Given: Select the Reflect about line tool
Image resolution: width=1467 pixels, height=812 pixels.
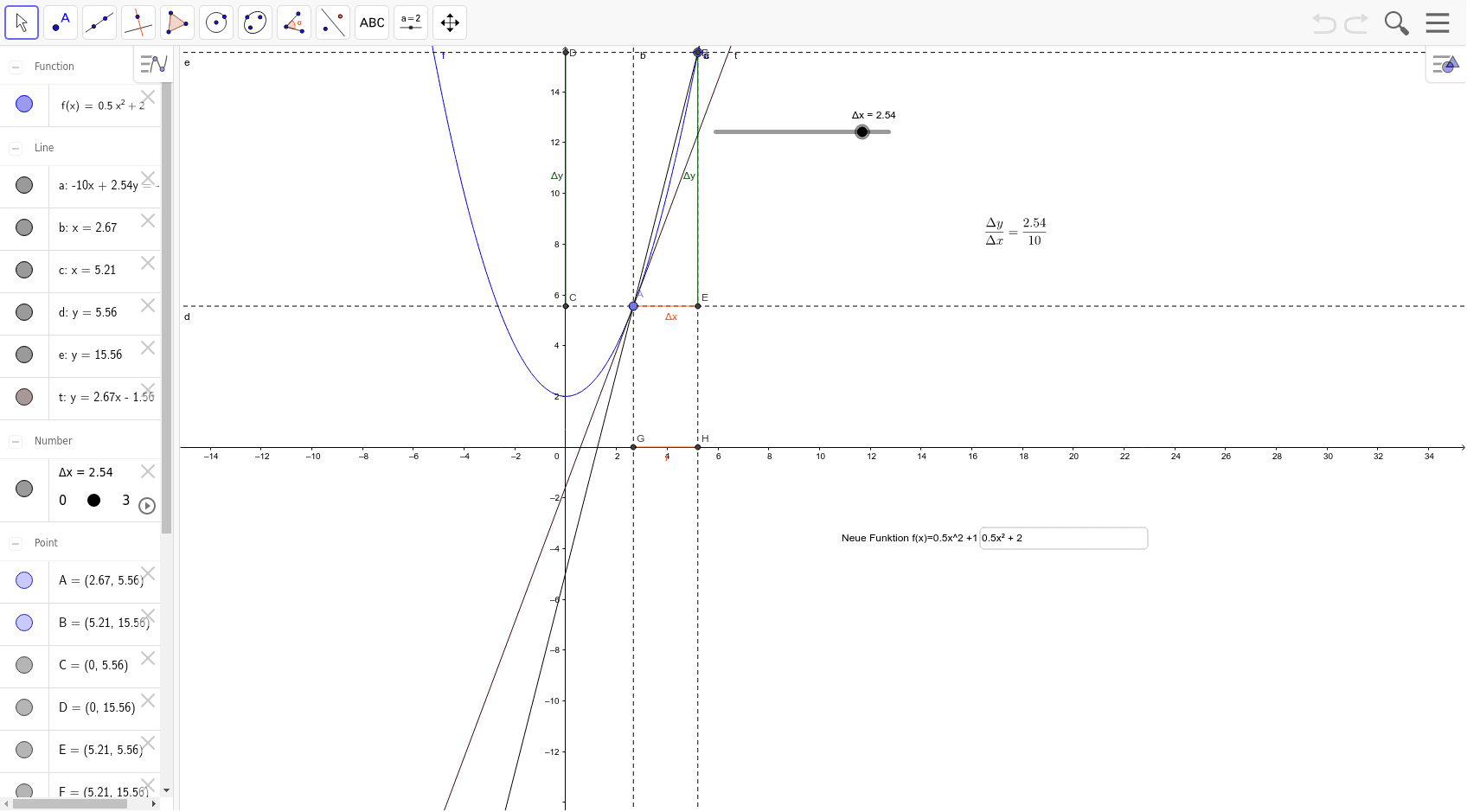Looking at the screenshot, I should 333,22.
